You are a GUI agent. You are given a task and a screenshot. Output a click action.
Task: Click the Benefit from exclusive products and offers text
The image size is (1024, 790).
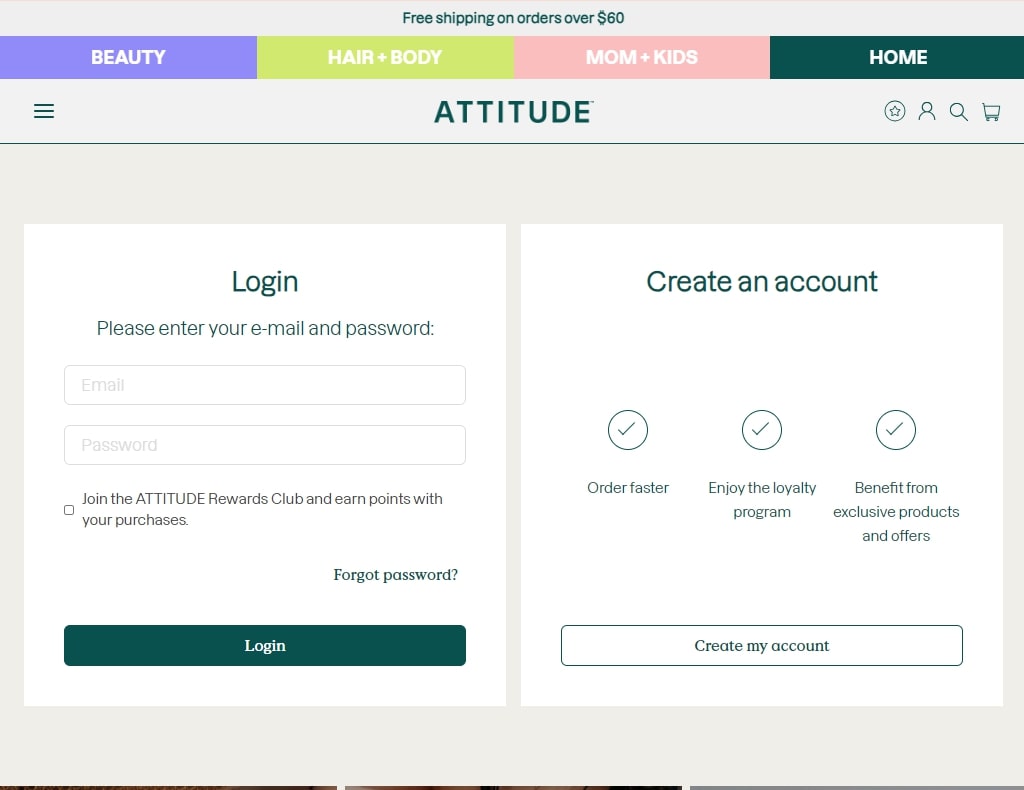[x=895, y=512]
